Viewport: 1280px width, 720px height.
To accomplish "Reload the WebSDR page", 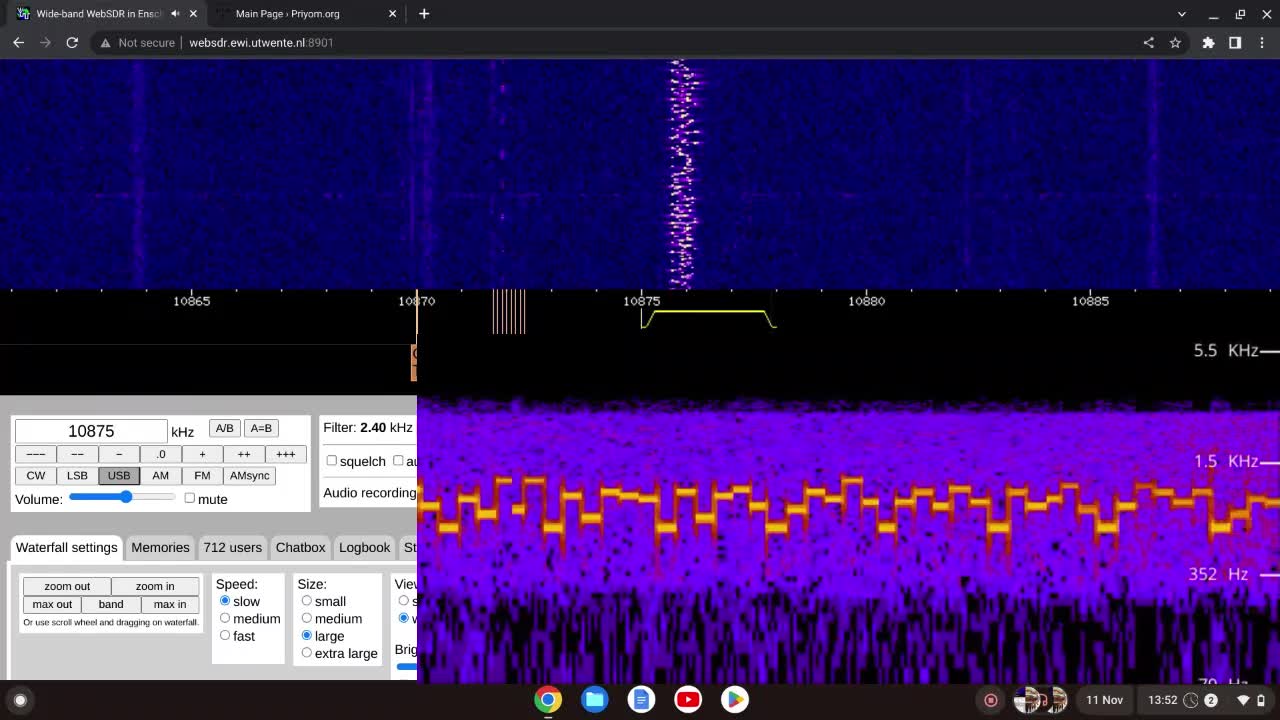I will tap(72, 43).
